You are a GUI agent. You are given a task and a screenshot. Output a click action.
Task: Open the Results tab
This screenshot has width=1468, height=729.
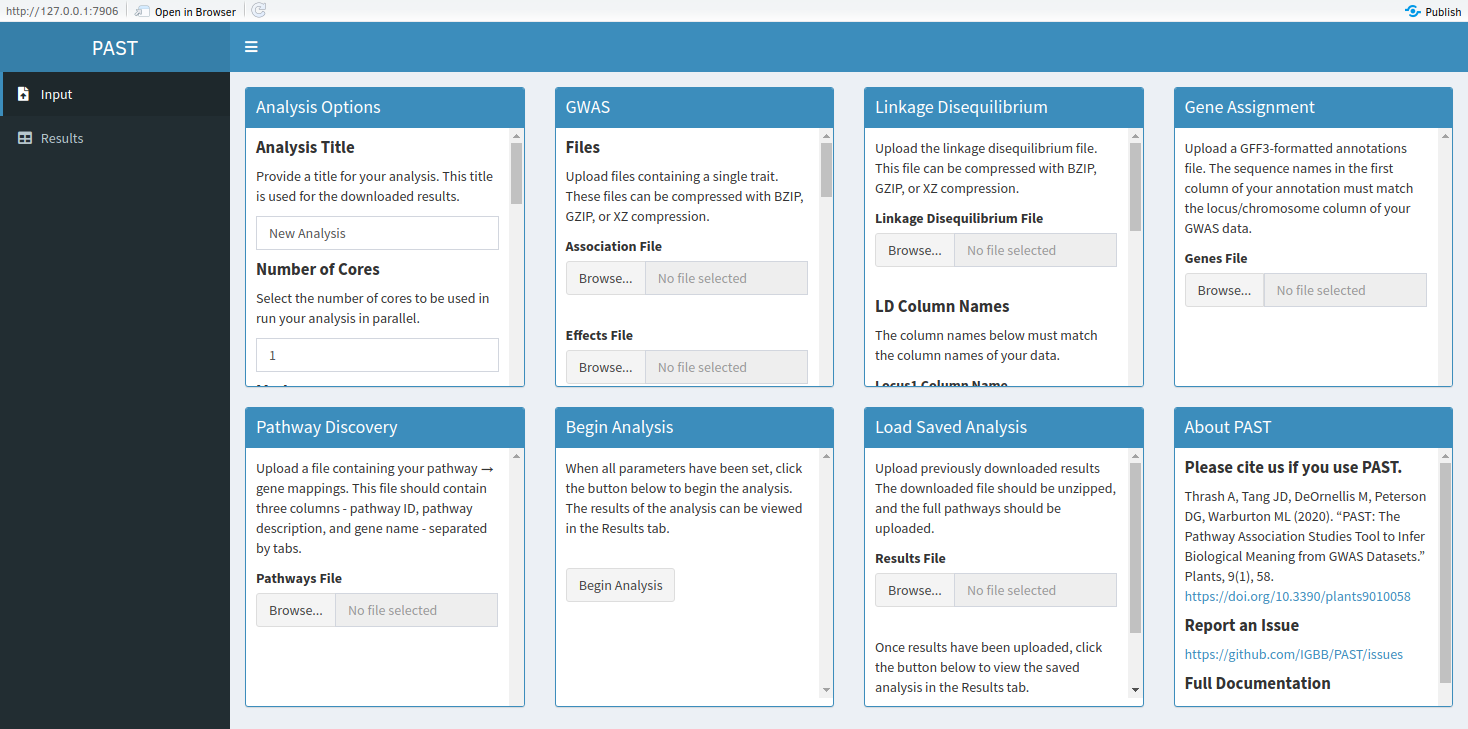[115, 138]
